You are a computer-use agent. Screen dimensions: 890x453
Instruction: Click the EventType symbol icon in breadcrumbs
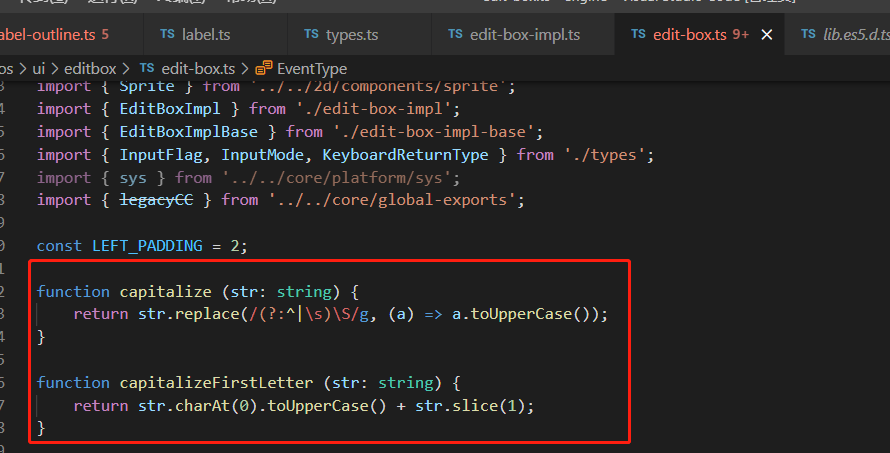pyautogui.click(x=264, y=69)
